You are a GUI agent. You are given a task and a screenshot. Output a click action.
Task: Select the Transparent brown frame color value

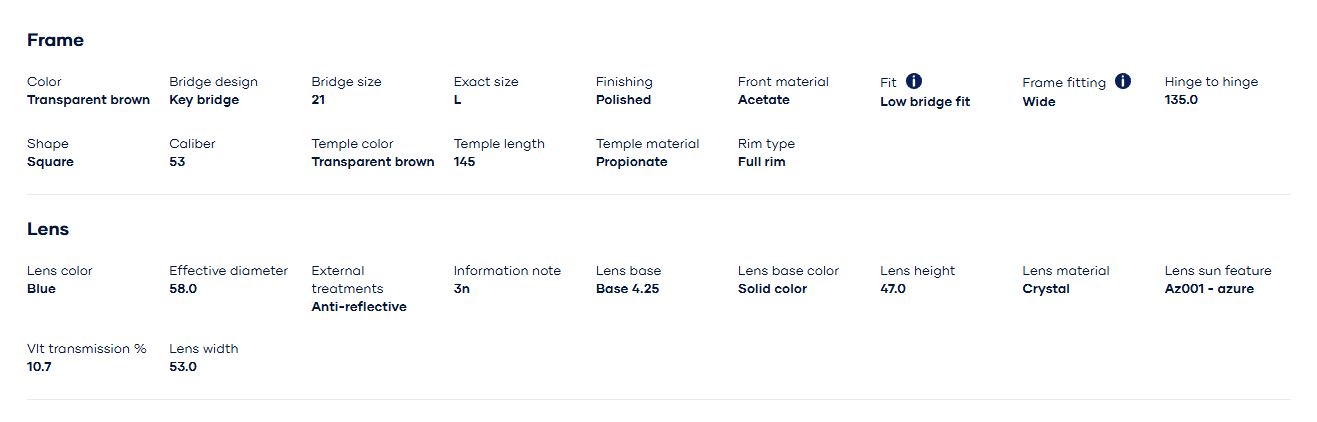coord(88,100)
